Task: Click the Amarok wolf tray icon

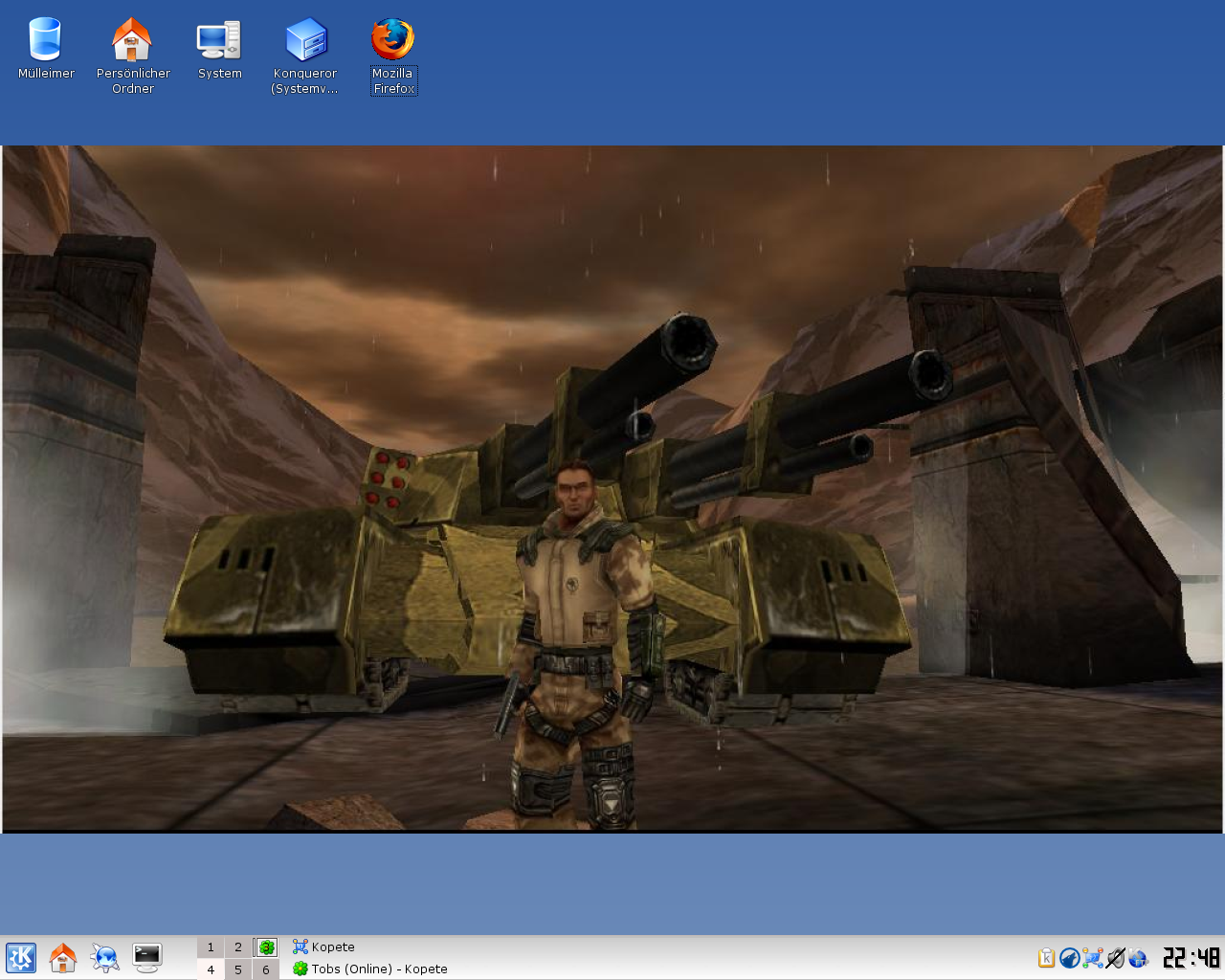Action: pos(1069,957)
